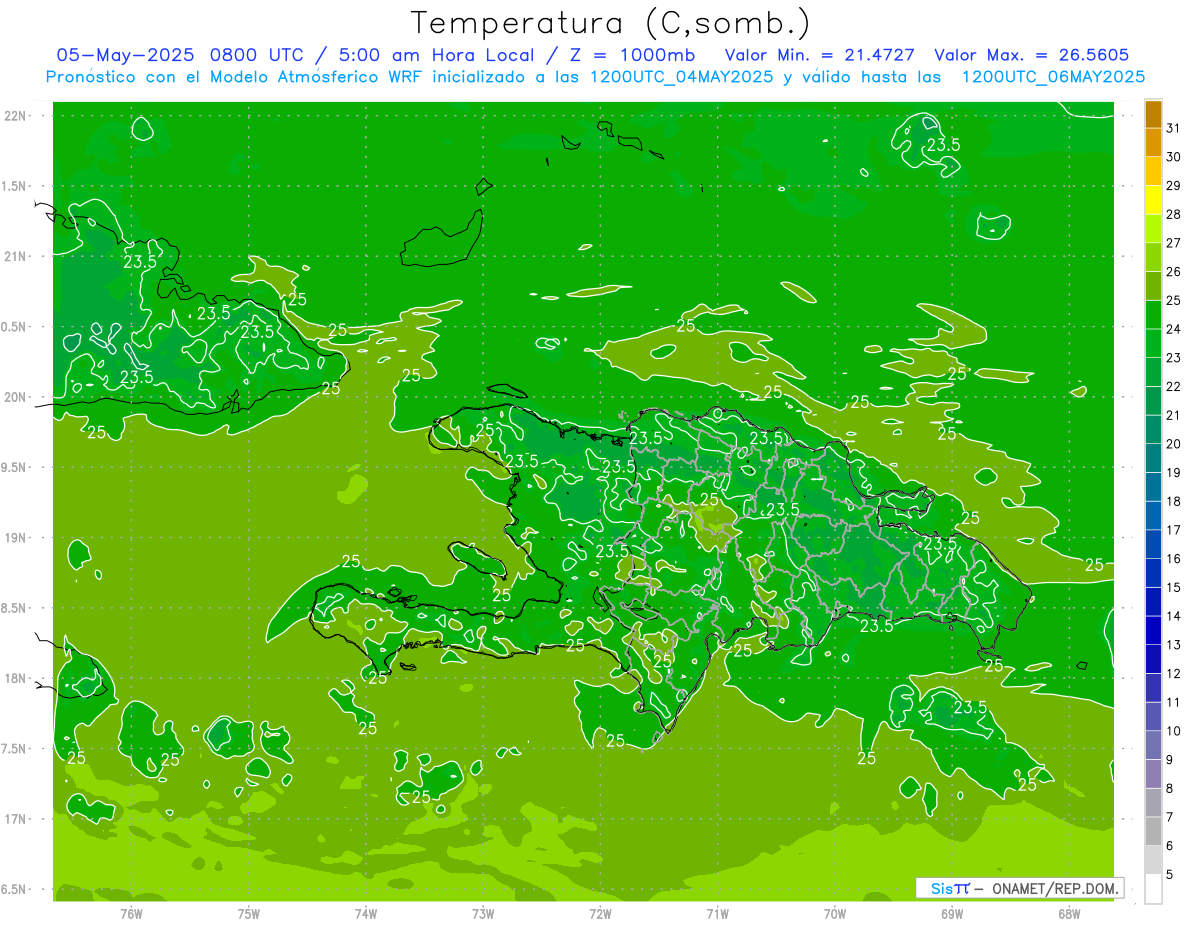Click the title 'Temperatura (C,somb.)'
The image size is (1200, 927).
(x=611, y=23)
